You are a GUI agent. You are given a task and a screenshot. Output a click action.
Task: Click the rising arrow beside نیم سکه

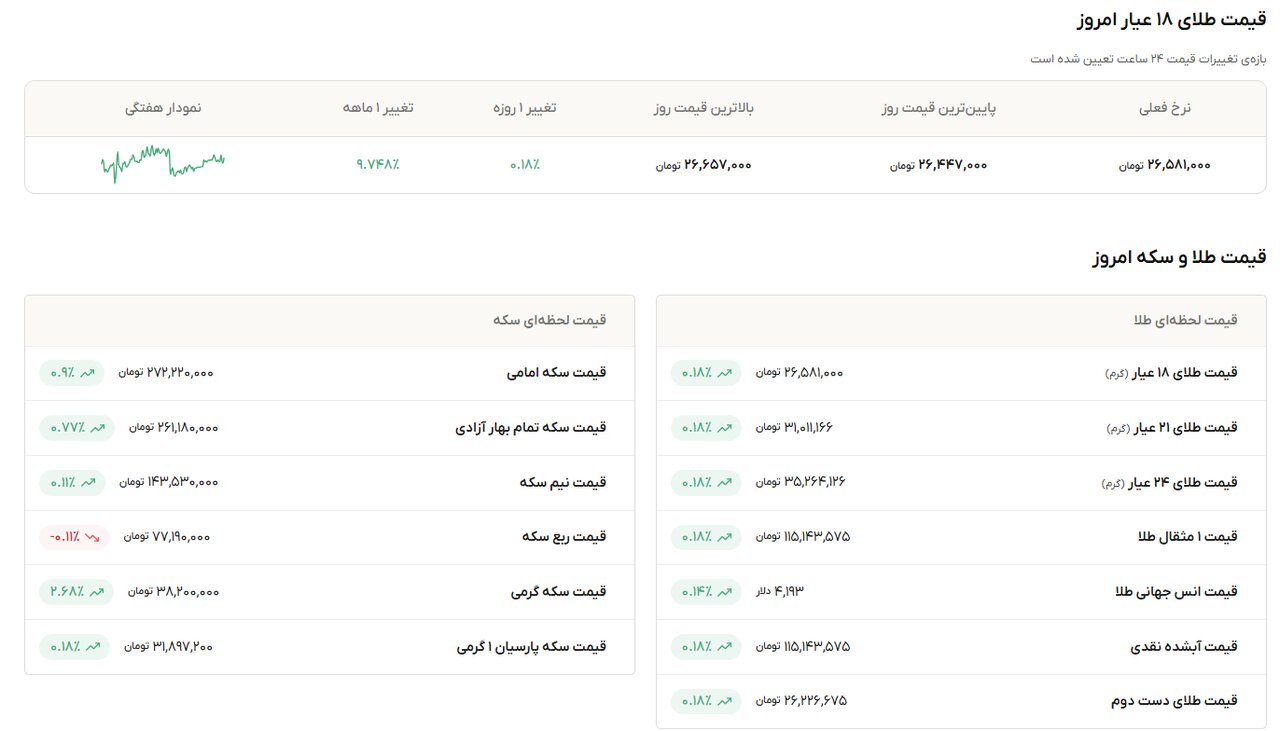(x=89, y=482)
